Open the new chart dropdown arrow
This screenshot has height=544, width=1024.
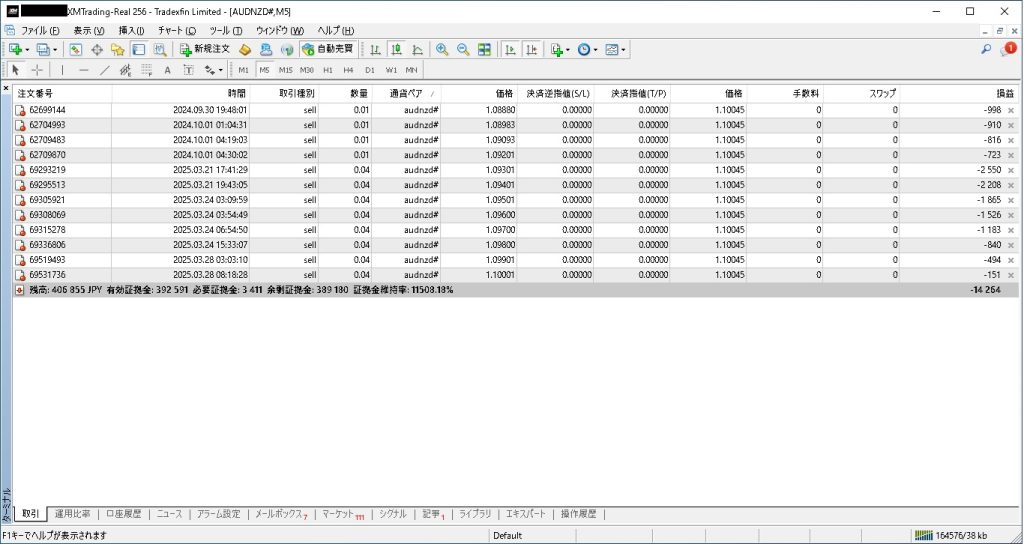[27, 49]
